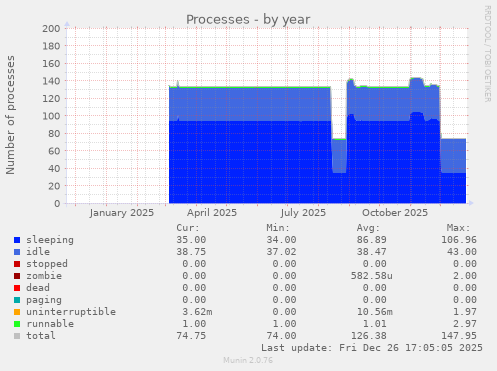Click the idle legend color swatch
Screen dimensions: 497x371
coord(17,252)
